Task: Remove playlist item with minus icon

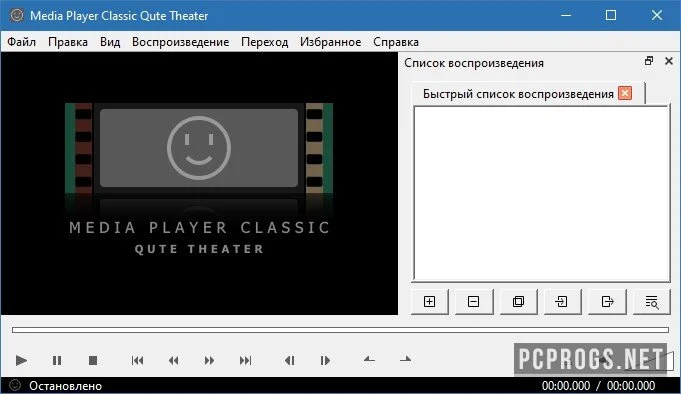Action: point(474,301)
